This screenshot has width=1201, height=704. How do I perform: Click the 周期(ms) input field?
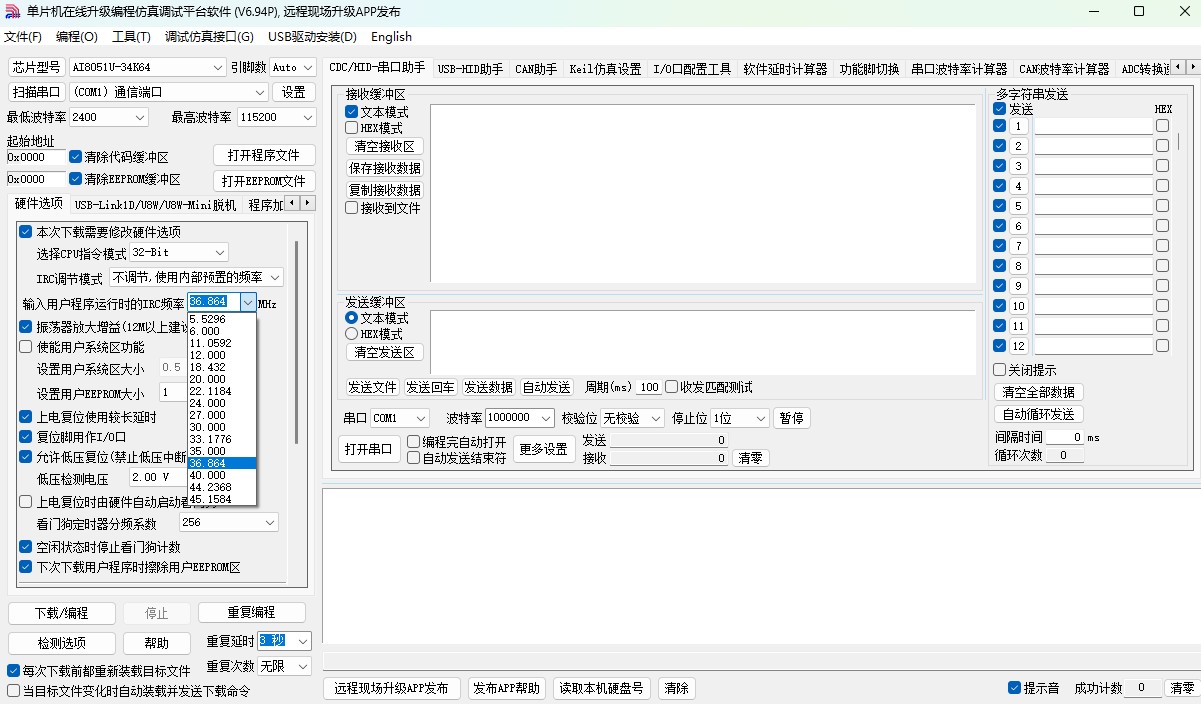click(649, 387)
